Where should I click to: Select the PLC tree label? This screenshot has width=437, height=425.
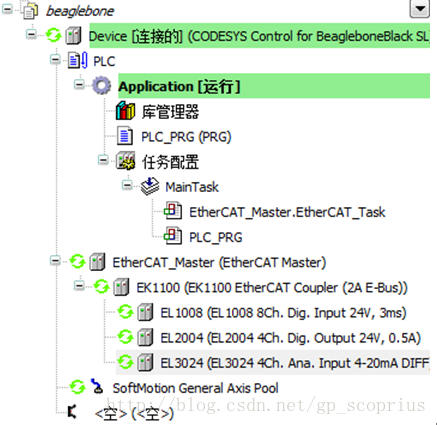(104, 61)
